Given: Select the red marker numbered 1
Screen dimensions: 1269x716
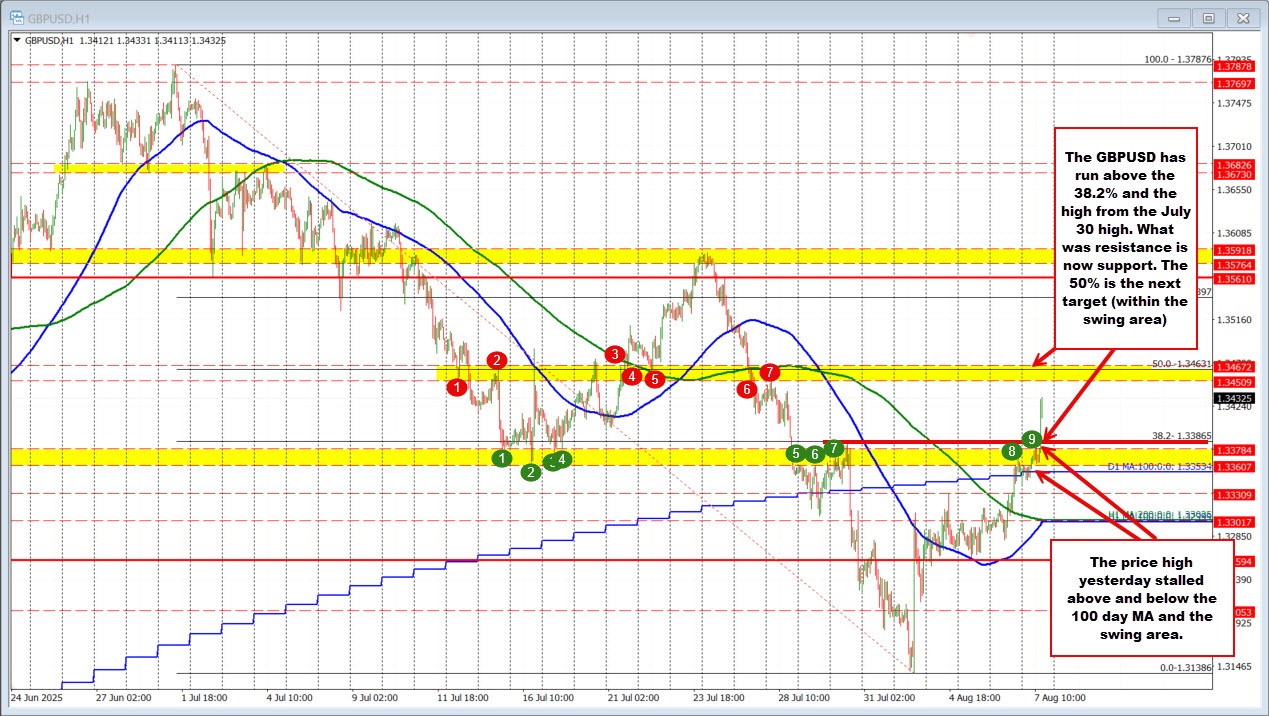Looking at the screenshot, I should point(457,386).
